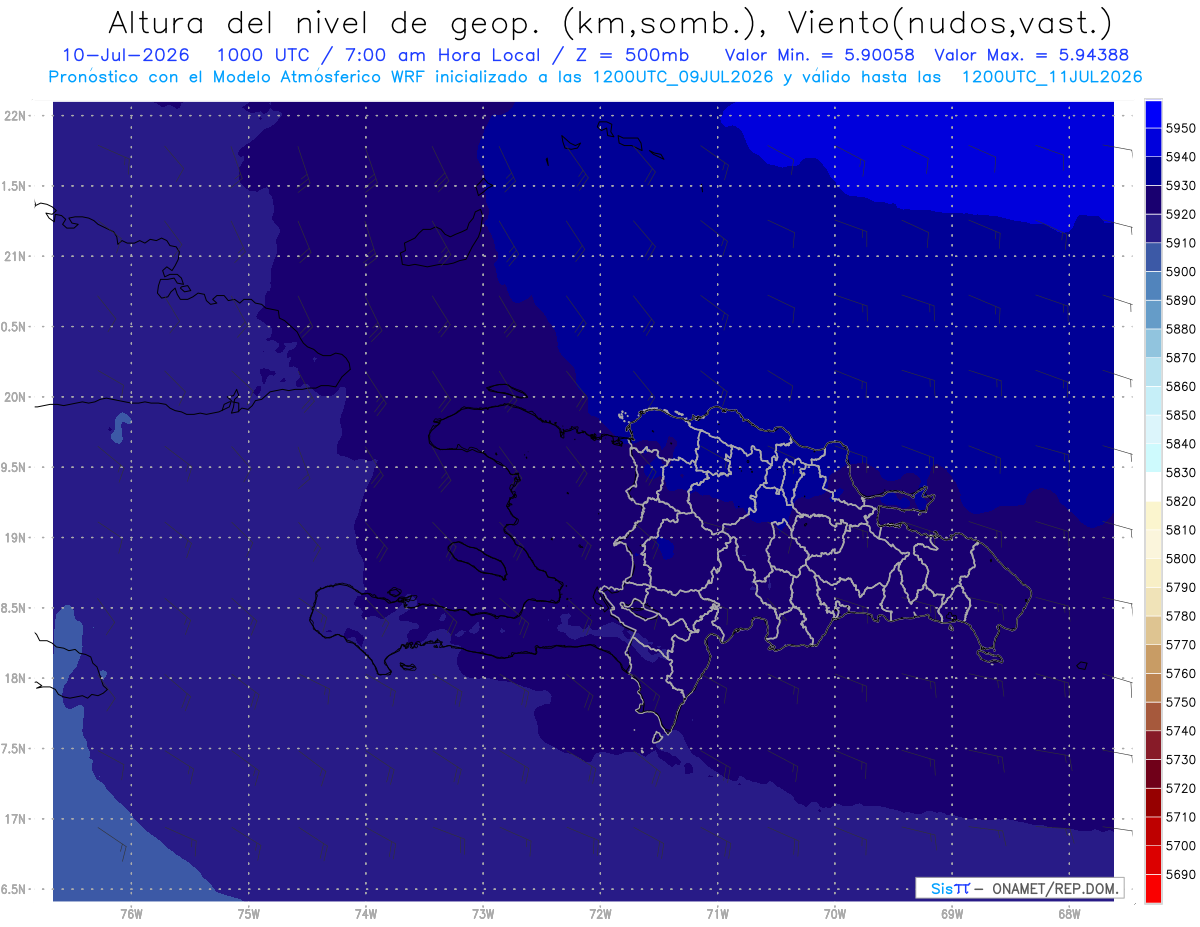Click the 73W longitude label
Screen dimensions: 1200x927
(483, 913)
